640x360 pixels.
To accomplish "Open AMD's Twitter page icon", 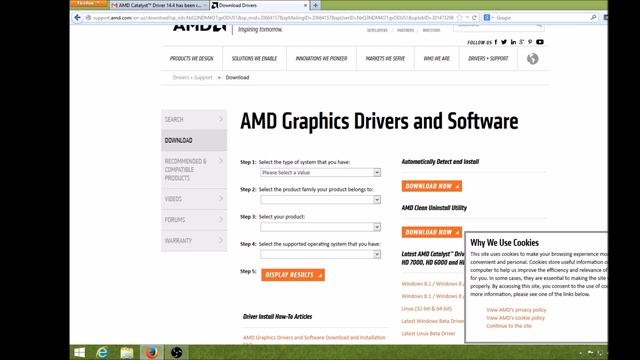I will point(504,42).
